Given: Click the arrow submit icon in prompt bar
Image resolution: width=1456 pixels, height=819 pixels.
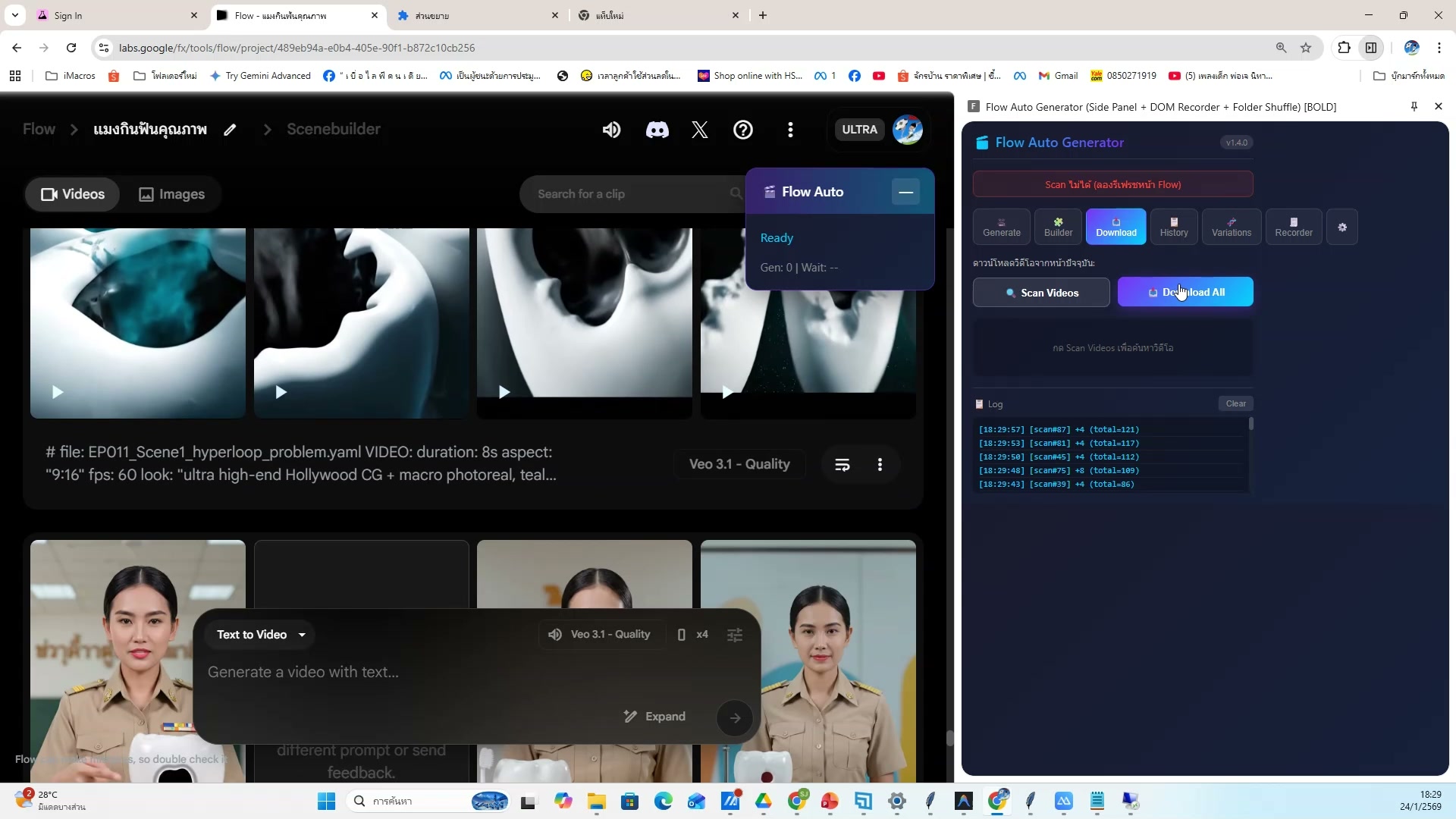Looking at the screenshot, I should (734, 717).
